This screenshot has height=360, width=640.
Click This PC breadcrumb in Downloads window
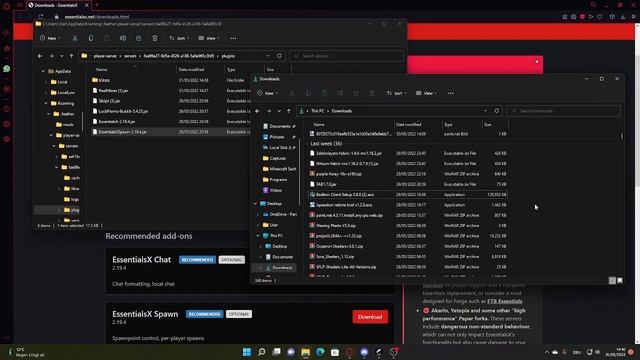(x=318, y=111)
